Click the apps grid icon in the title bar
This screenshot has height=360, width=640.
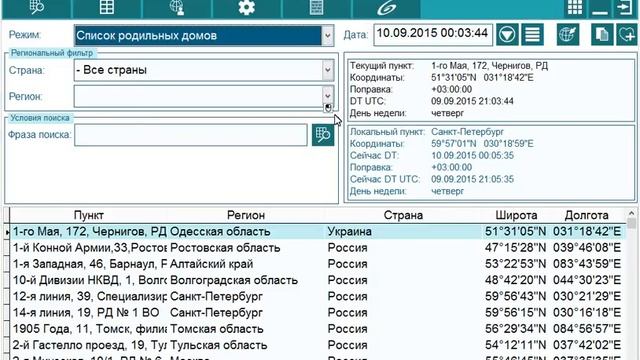click(x=575, y=8)
